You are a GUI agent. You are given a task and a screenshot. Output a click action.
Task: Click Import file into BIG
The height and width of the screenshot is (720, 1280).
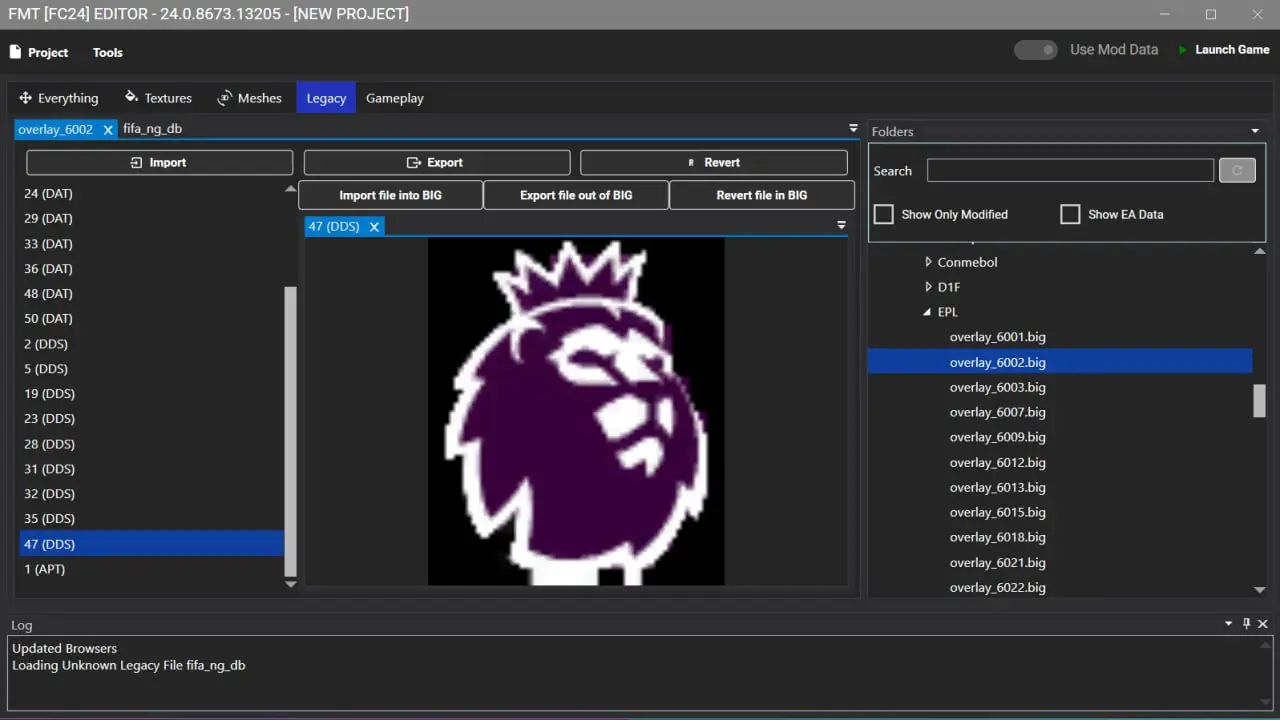pyautogui.click(x=391, y=195)
